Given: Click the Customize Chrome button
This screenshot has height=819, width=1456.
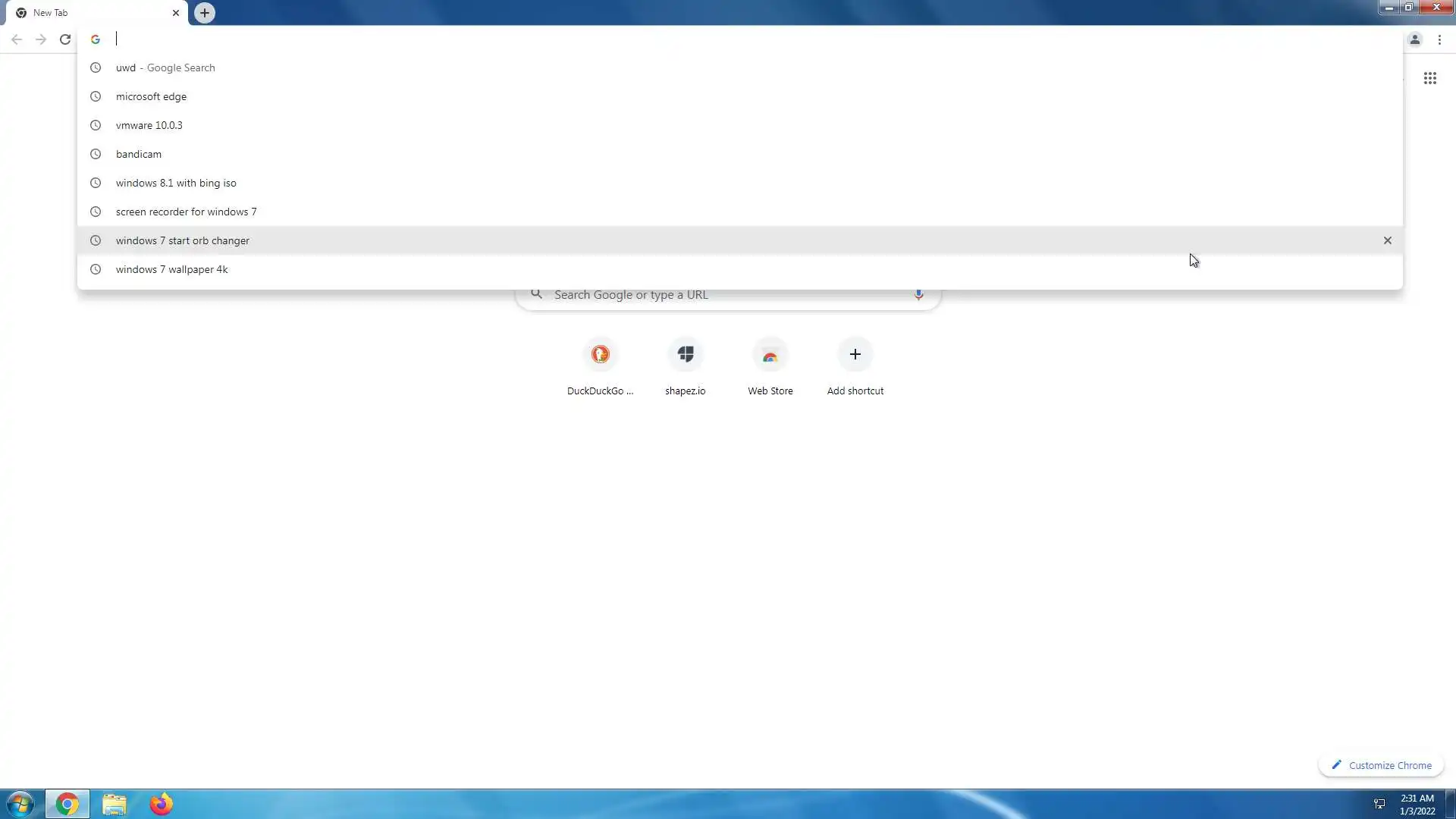Looking at the screenshot, I should (1381, 765).
